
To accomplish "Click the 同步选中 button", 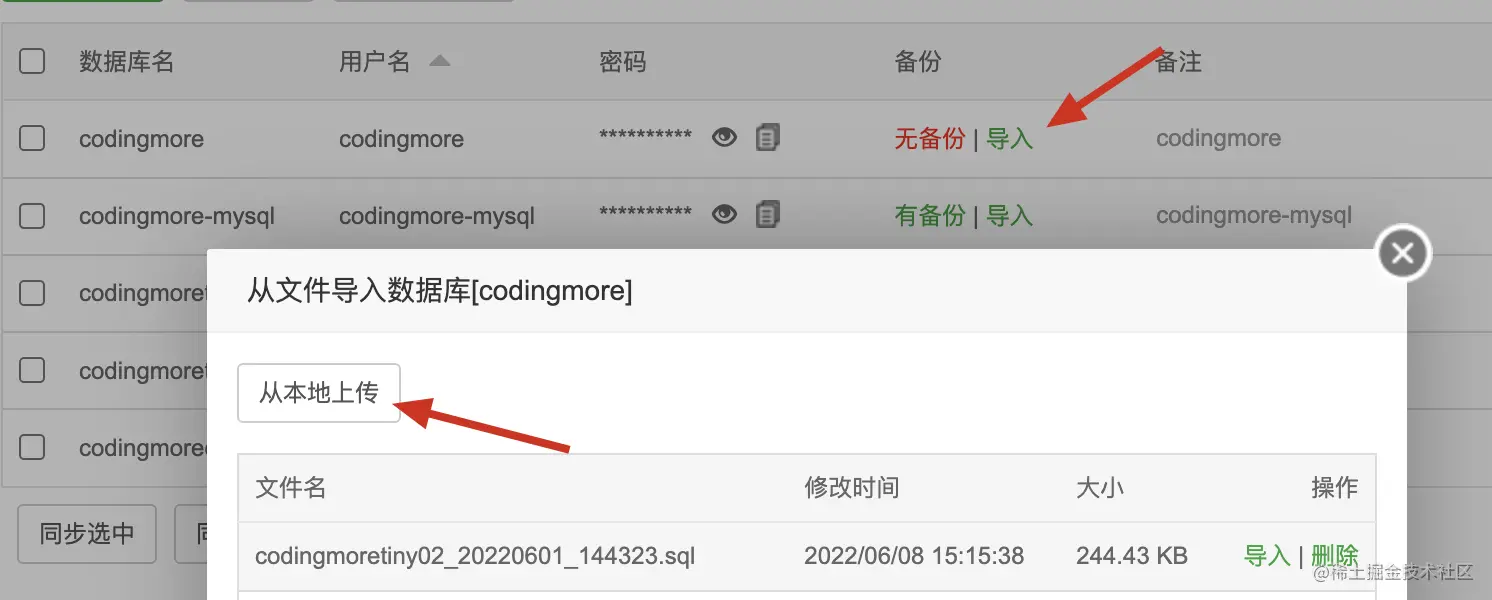I will pyautogui.click(x=87, y=534).
